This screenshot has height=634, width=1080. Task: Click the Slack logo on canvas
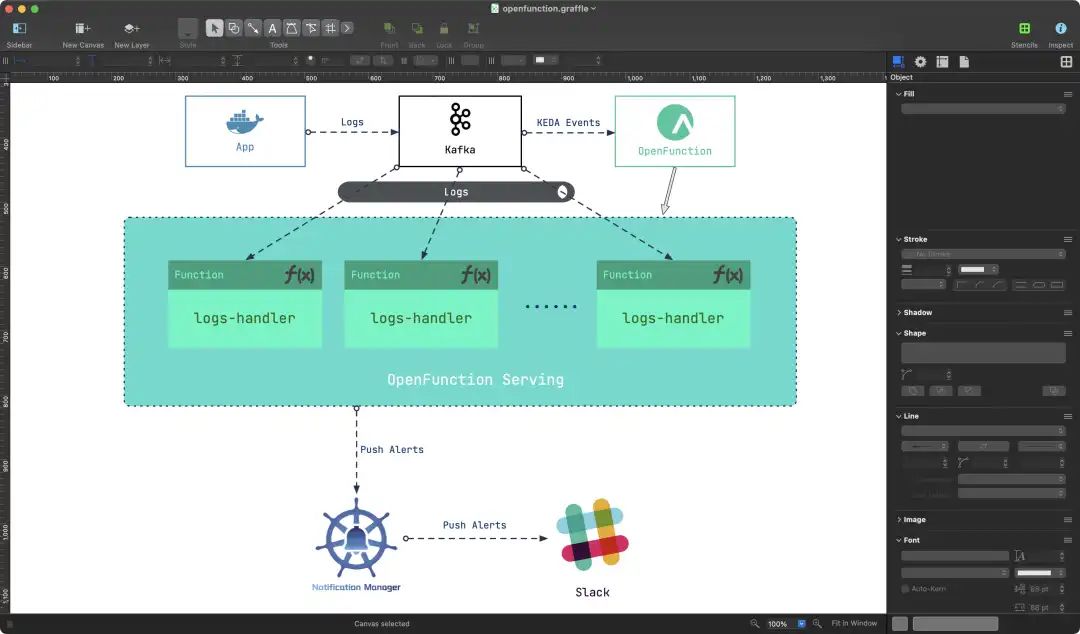click(x=592, y=535)
